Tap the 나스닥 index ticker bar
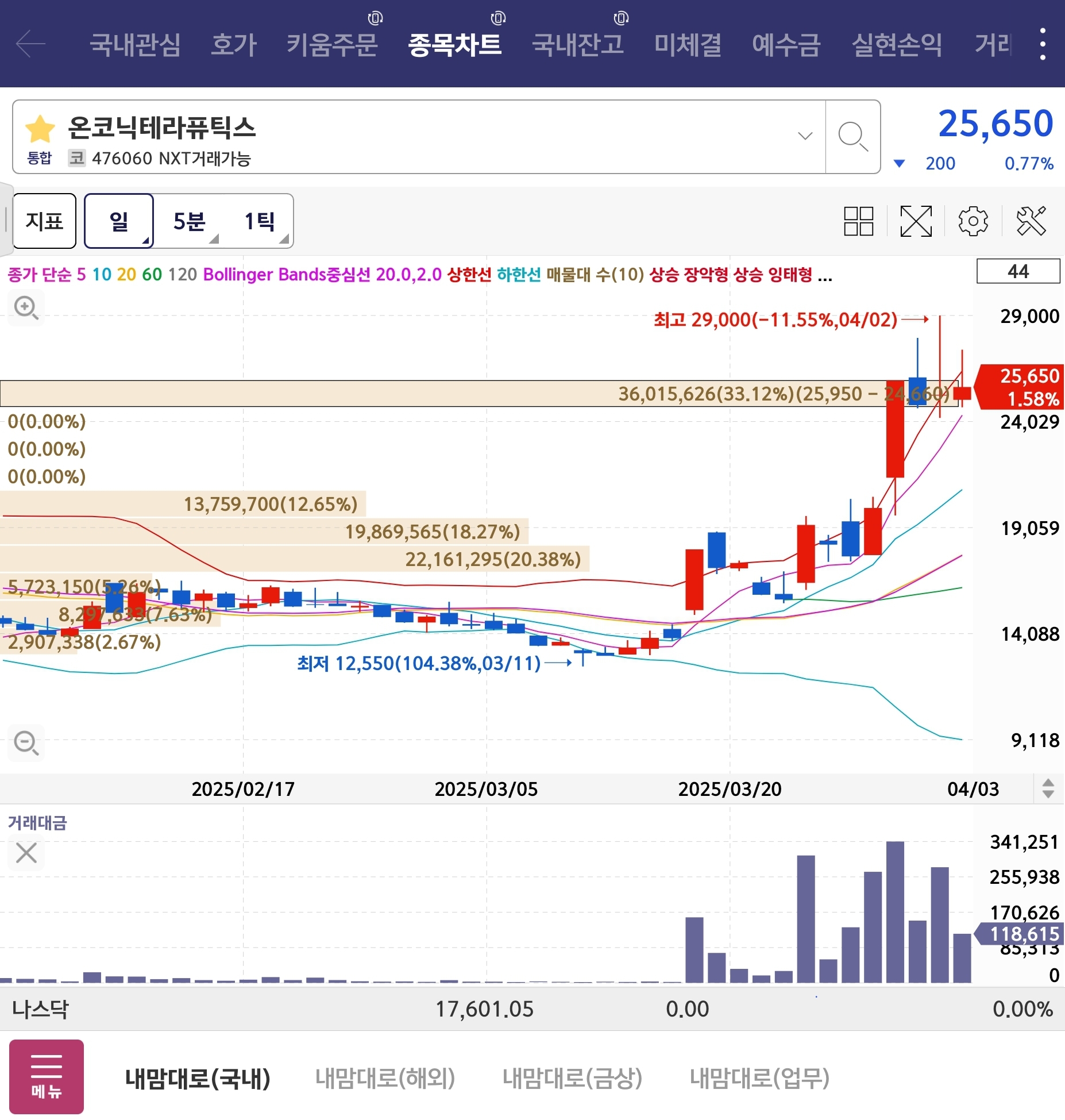 coord(532,1009)
